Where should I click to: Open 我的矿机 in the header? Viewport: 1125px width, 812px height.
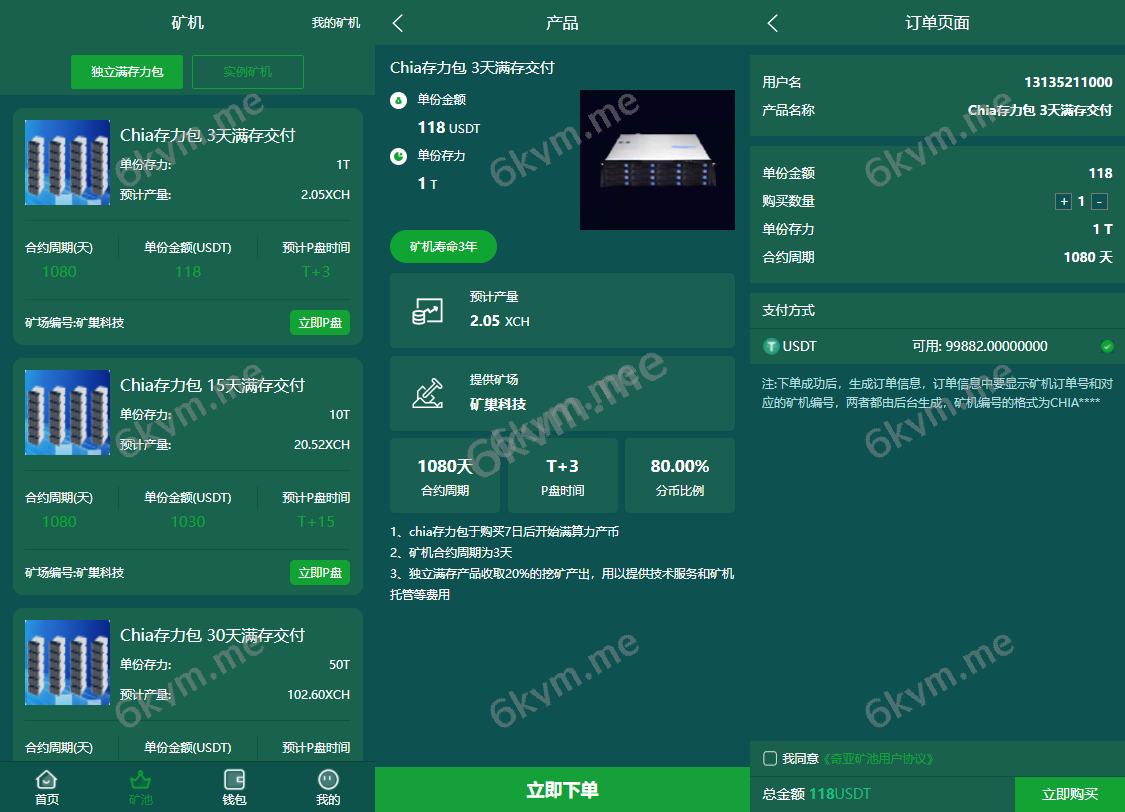335,23
